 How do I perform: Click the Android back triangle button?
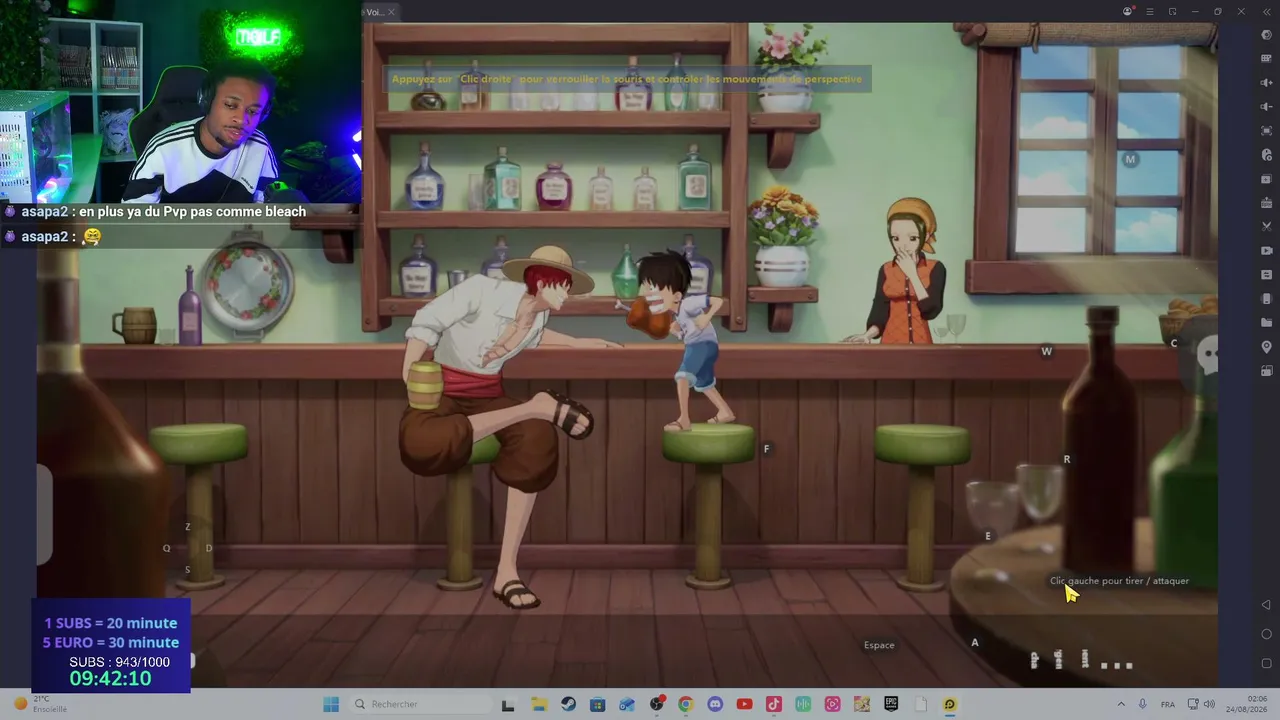(1266, 605)
